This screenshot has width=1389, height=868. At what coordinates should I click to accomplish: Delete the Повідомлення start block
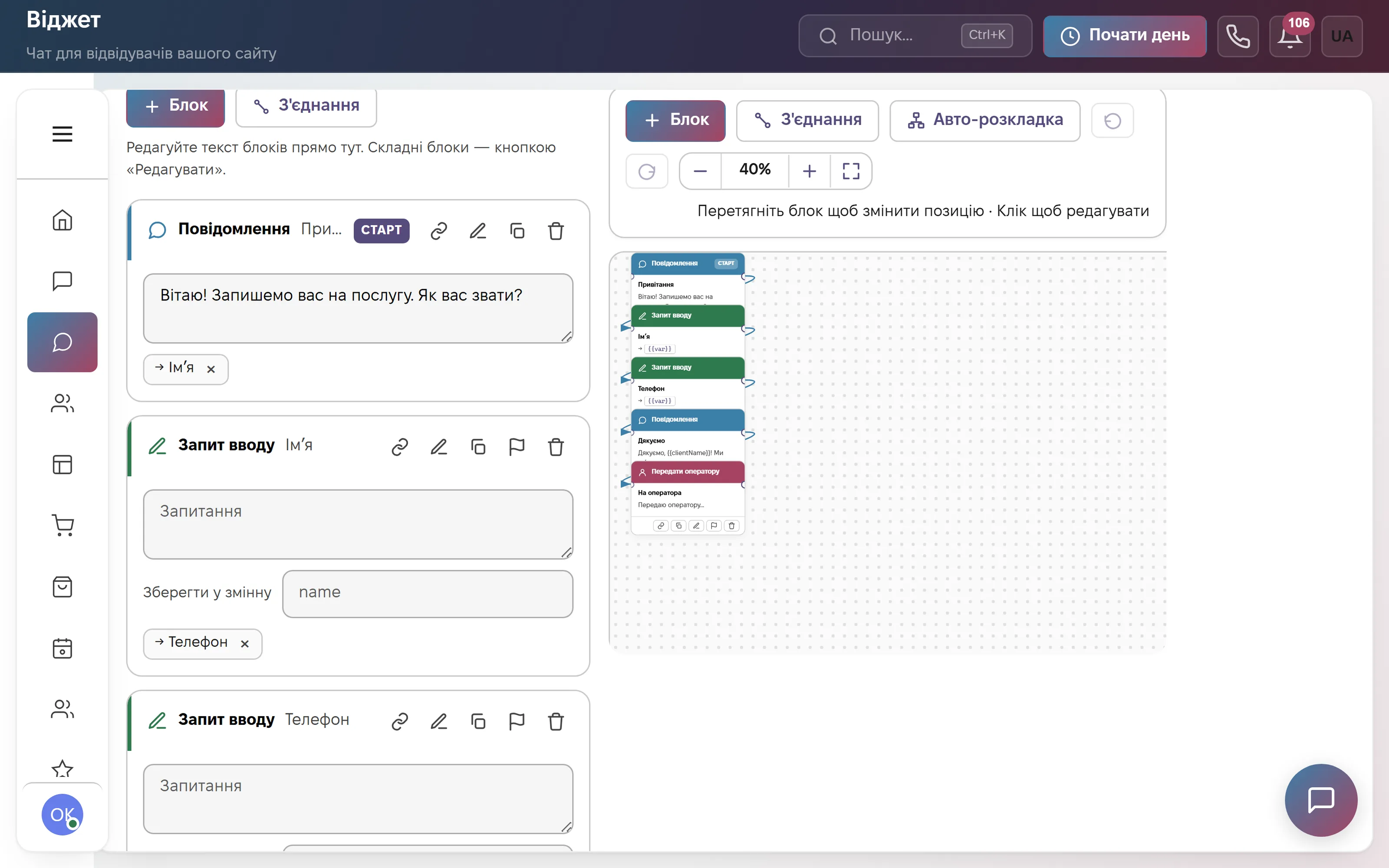(556, 231)
